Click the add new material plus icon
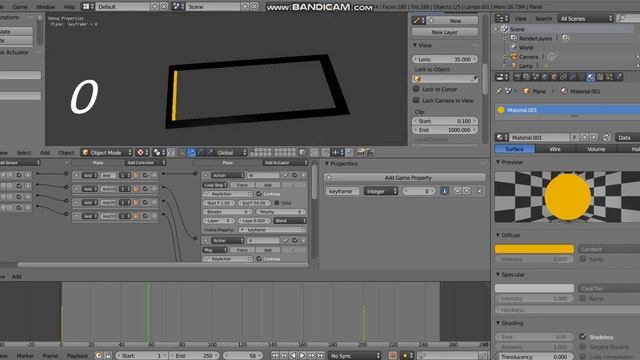Viewport: 640px width, 360px height. coord(584,138)
